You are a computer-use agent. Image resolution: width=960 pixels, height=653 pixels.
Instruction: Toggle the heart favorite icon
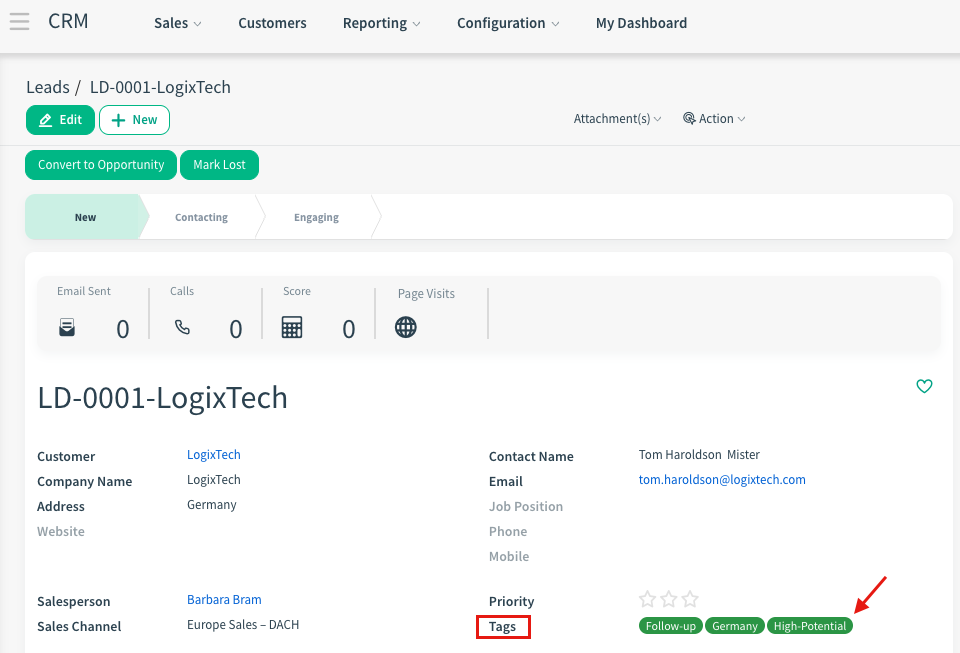pyautogui.click(x=924, y=386)
